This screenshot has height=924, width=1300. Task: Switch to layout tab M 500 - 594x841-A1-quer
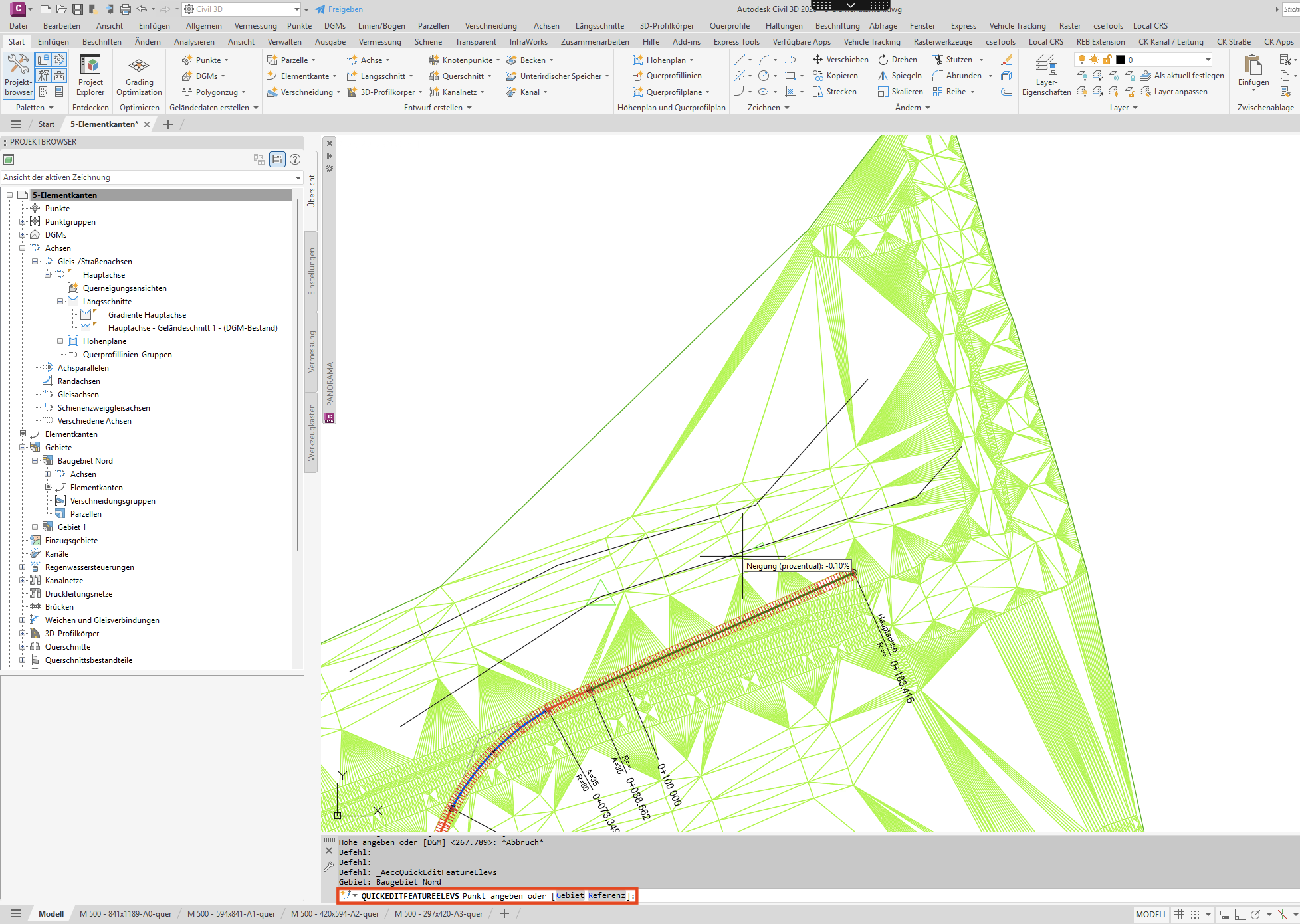click(x=231, y=914)
